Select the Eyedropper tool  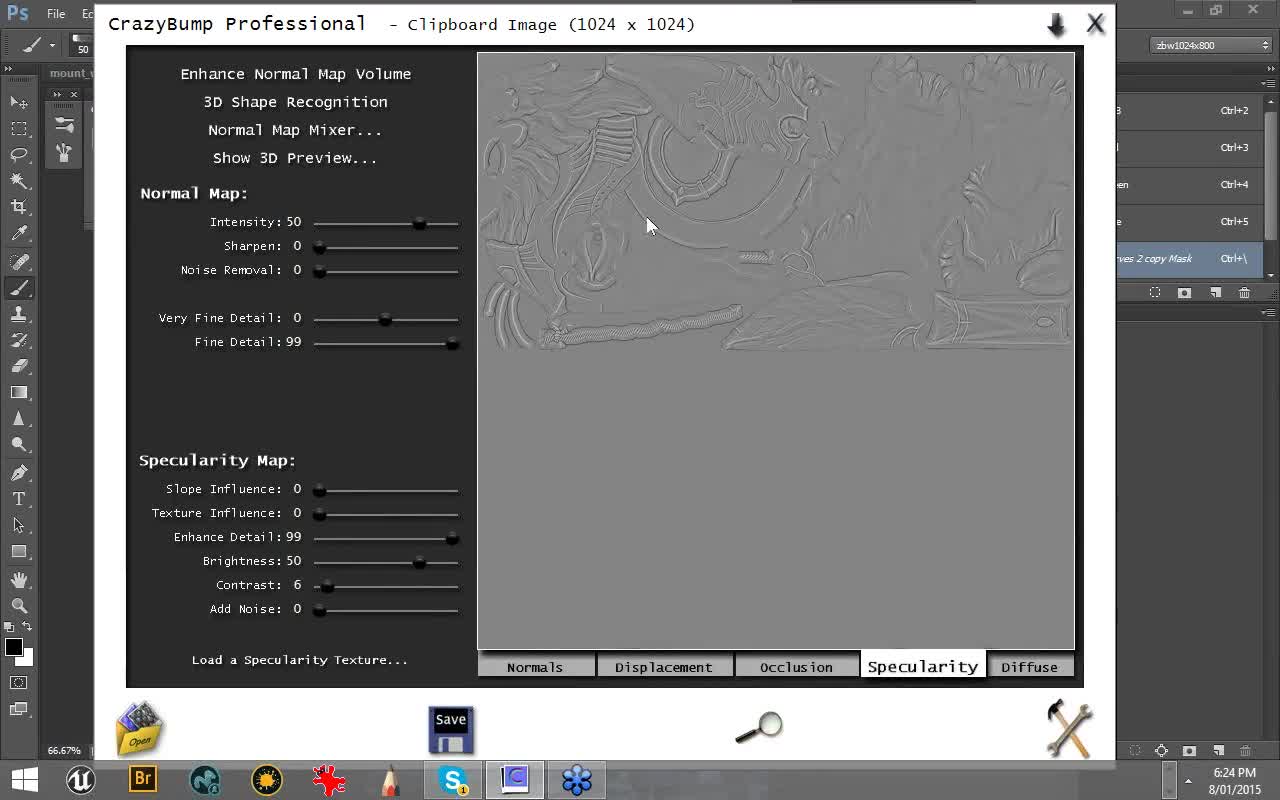click(19, 233)
